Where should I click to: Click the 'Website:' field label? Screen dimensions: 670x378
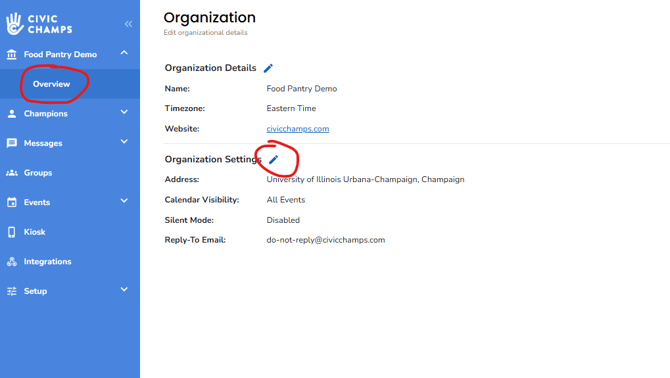point(182,129)
